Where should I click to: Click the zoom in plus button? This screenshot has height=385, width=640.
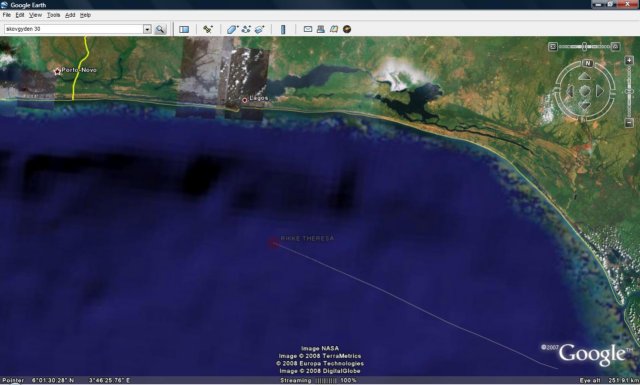629,60
